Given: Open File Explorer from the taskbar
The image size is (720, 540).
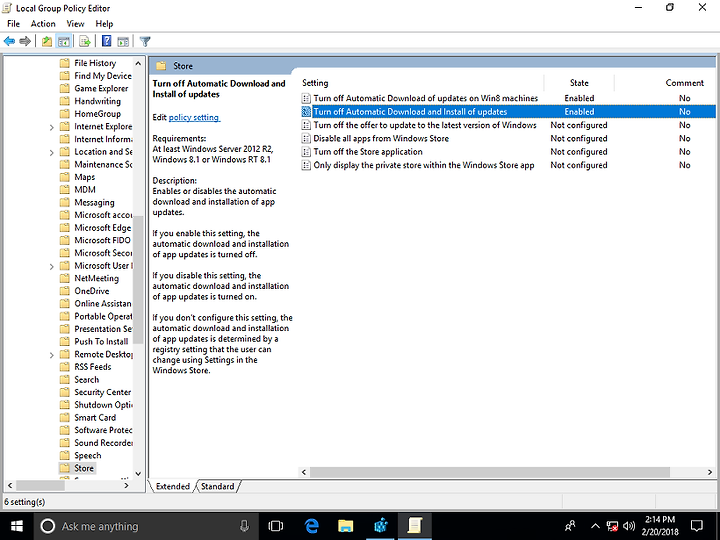Looking at the screenshot, I should pyautogui.click(x=345, y=526).
